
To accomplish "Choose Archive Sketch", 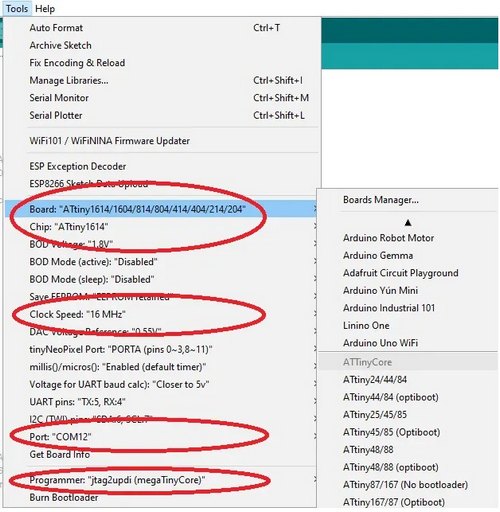I will coord(162,45).
